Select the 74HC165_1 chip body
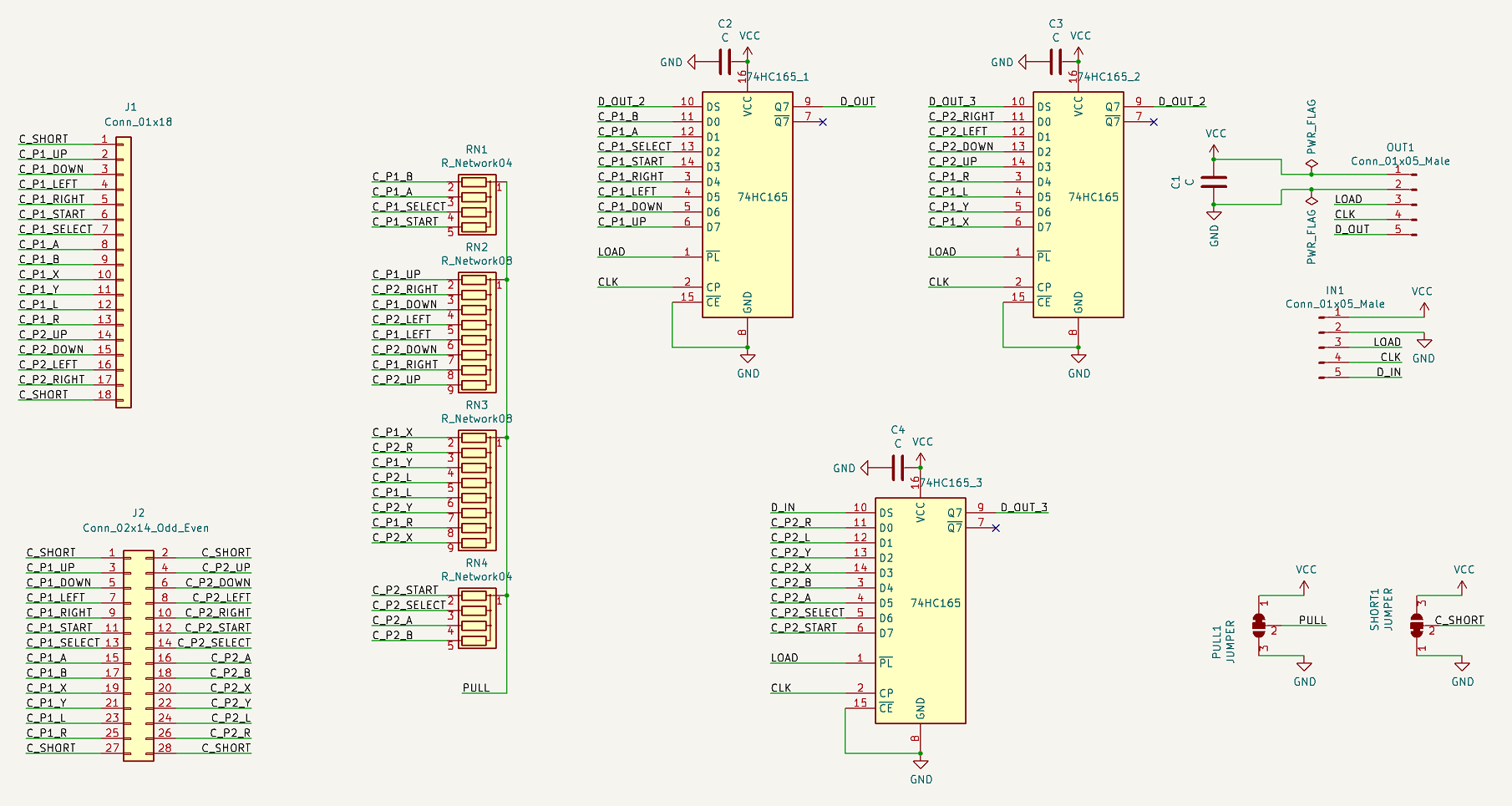Viewport: 1512px width, 806px height. click(x=748, y=205)
